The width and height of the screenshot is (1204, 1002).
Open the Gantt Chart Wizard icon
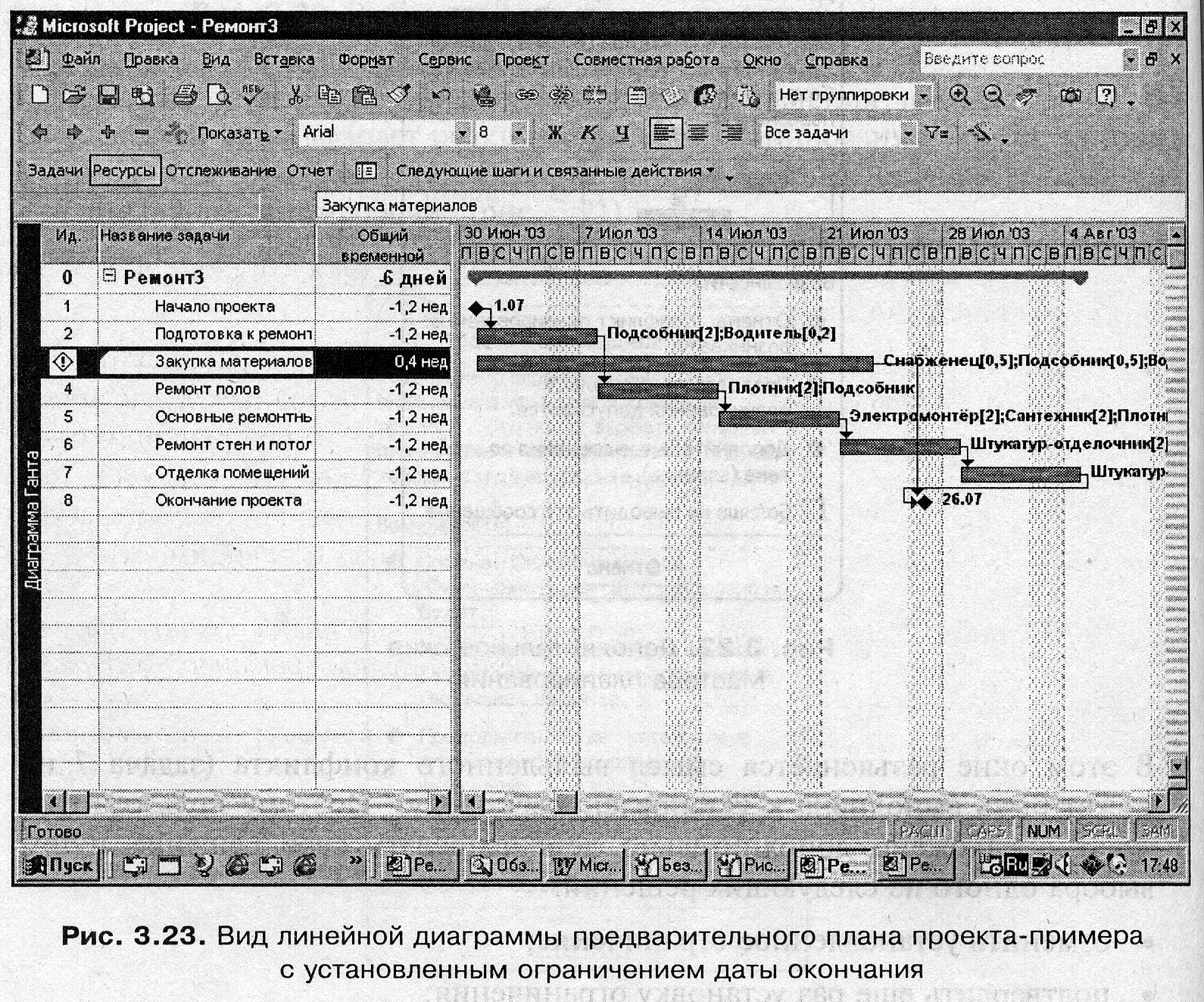980,133
